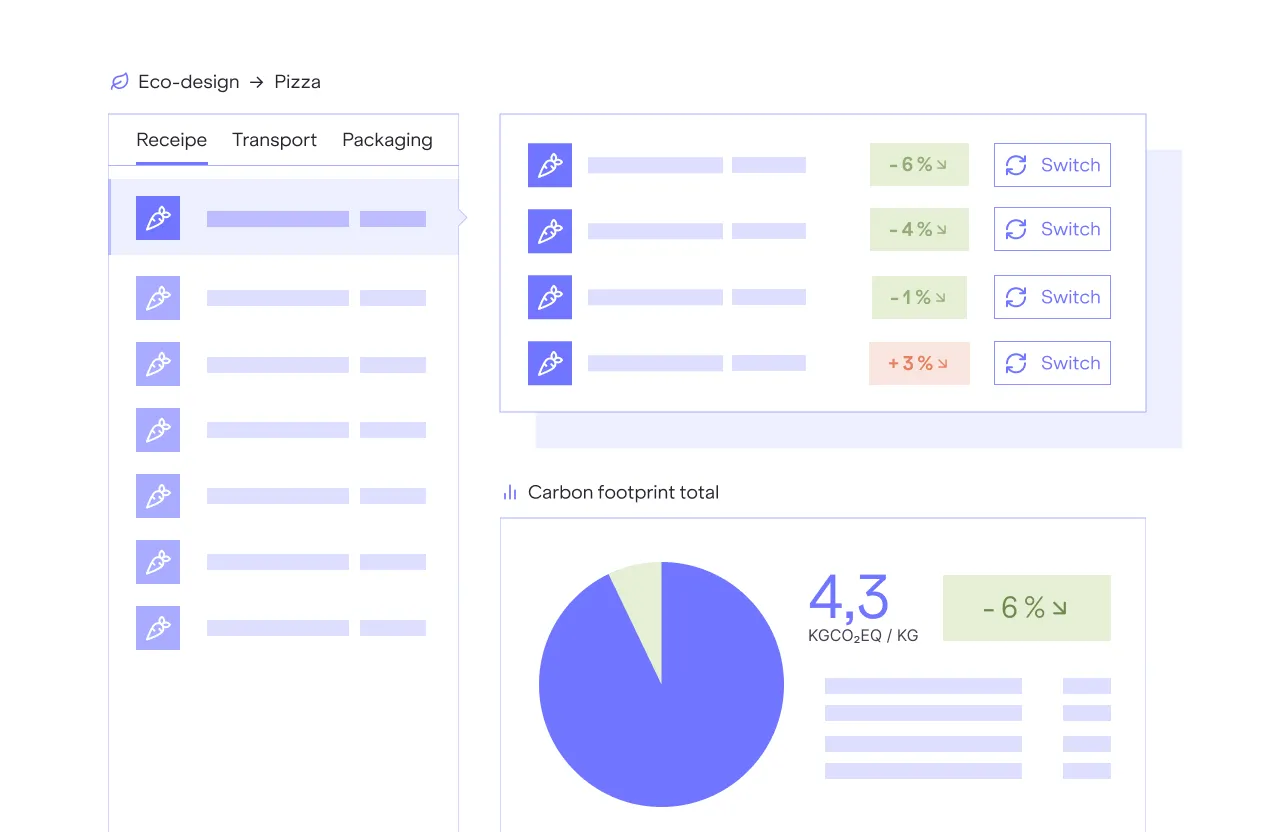Viewport: 1280px width, 832px height.
Task: Toggle the -6% reduction badge on the first row
Action: 918,164
